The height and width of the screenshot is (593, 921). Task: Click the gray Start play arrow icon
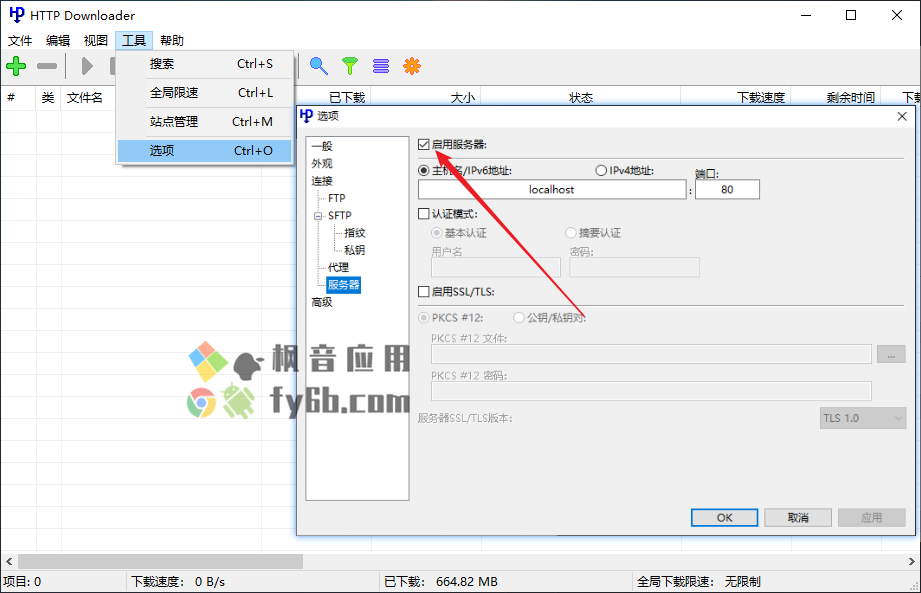[87, 66]
